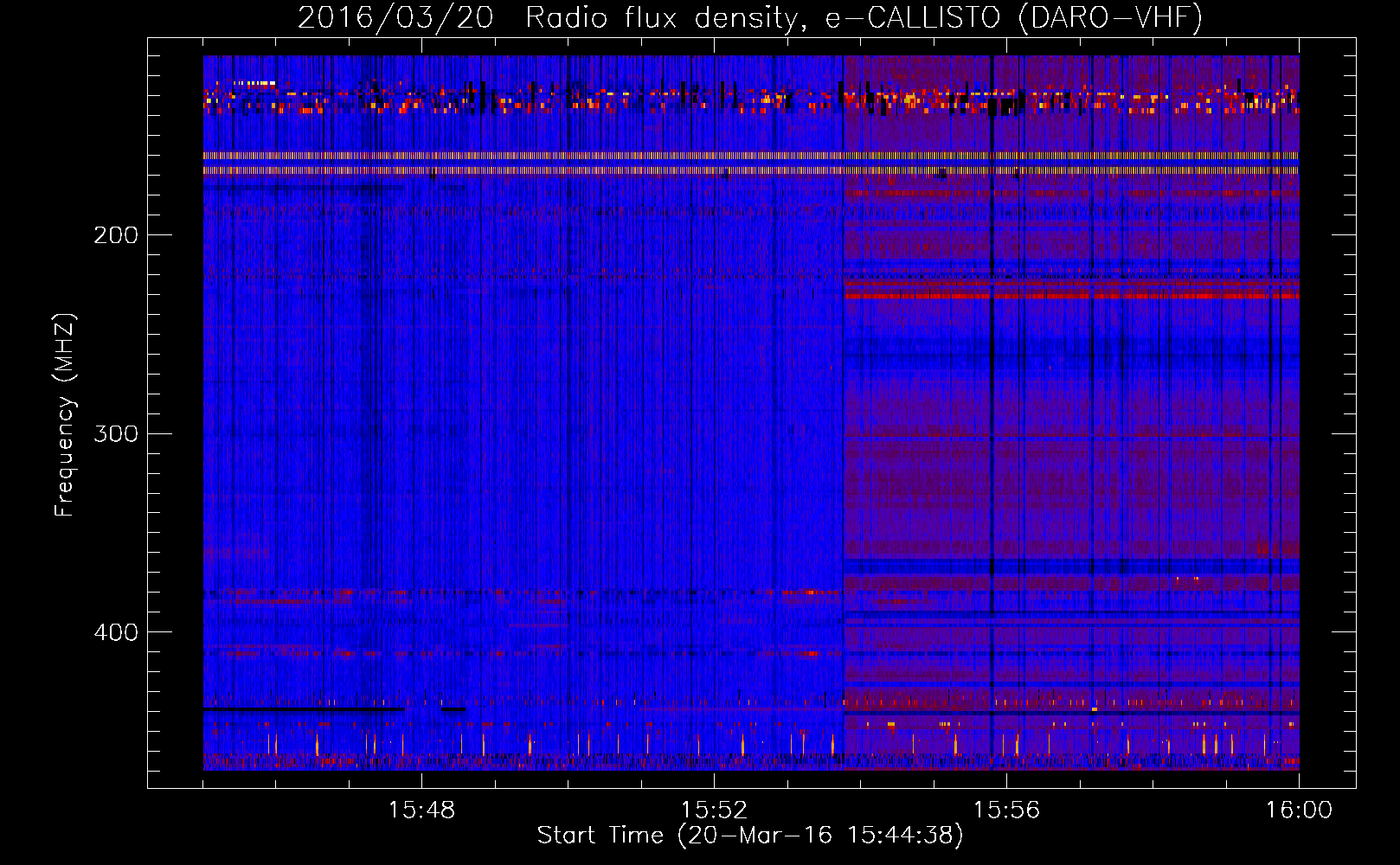
Task: Click the 'Frequency (MHZ)' axis title
Action: click(x=65, y=415)
